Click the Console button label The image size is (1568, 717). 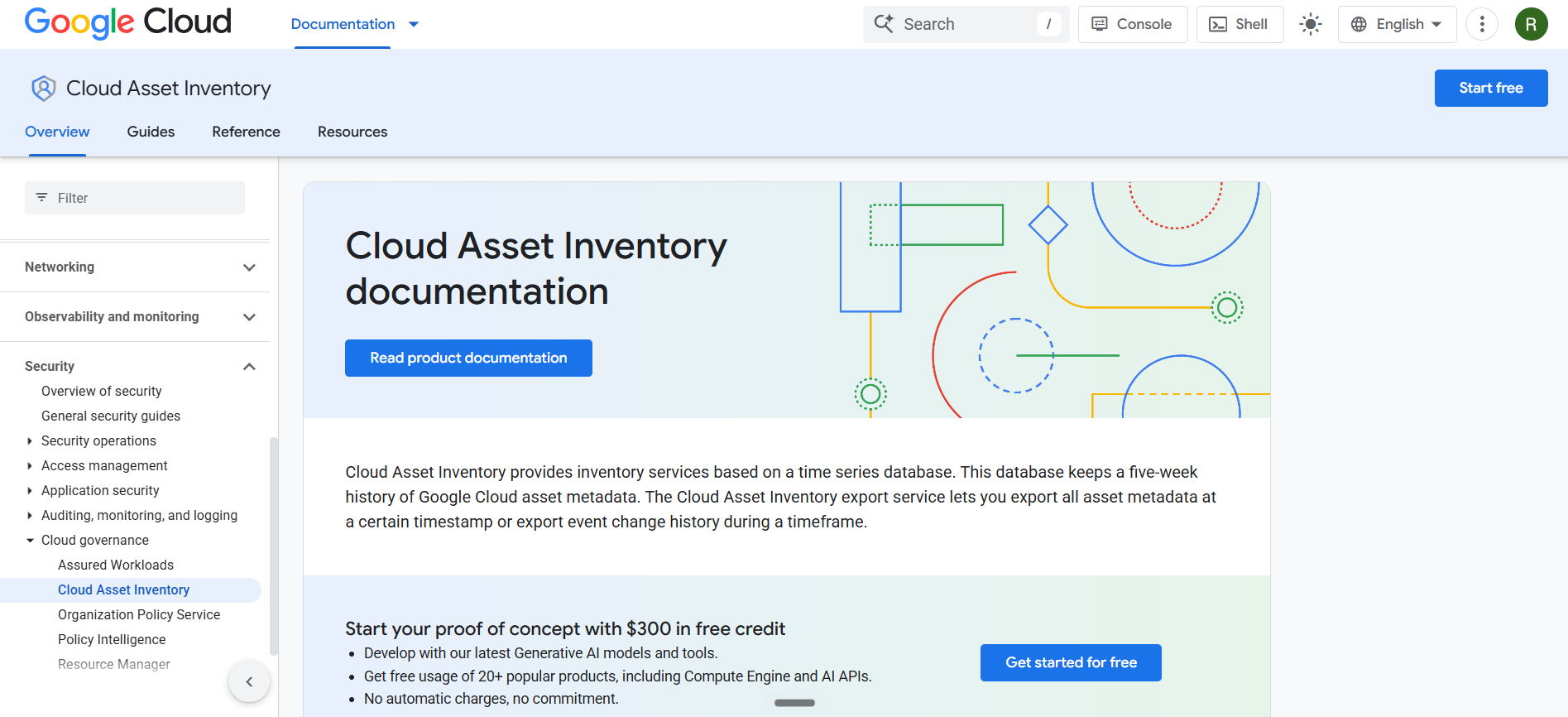point(1144,24)
